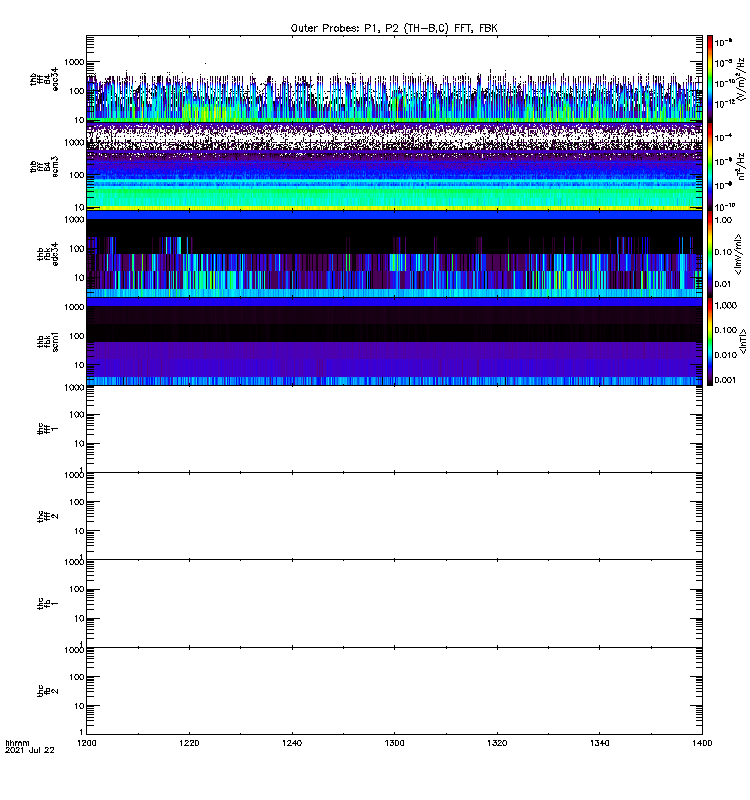Click the "thc fb 2" axis label
The height and width of the screenshot is (800, 750).
[47, 691]
